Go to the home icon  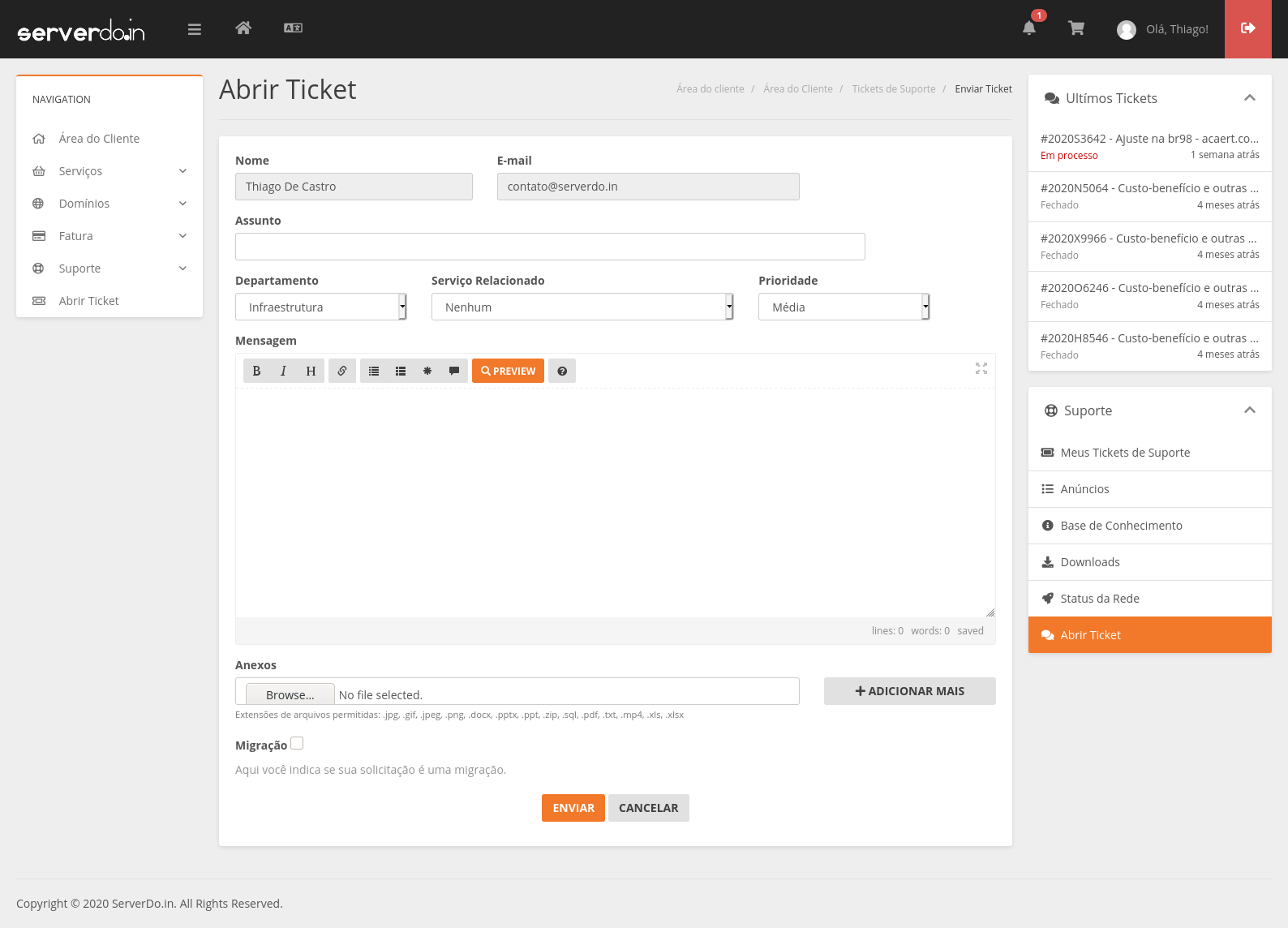coord(243,28)
